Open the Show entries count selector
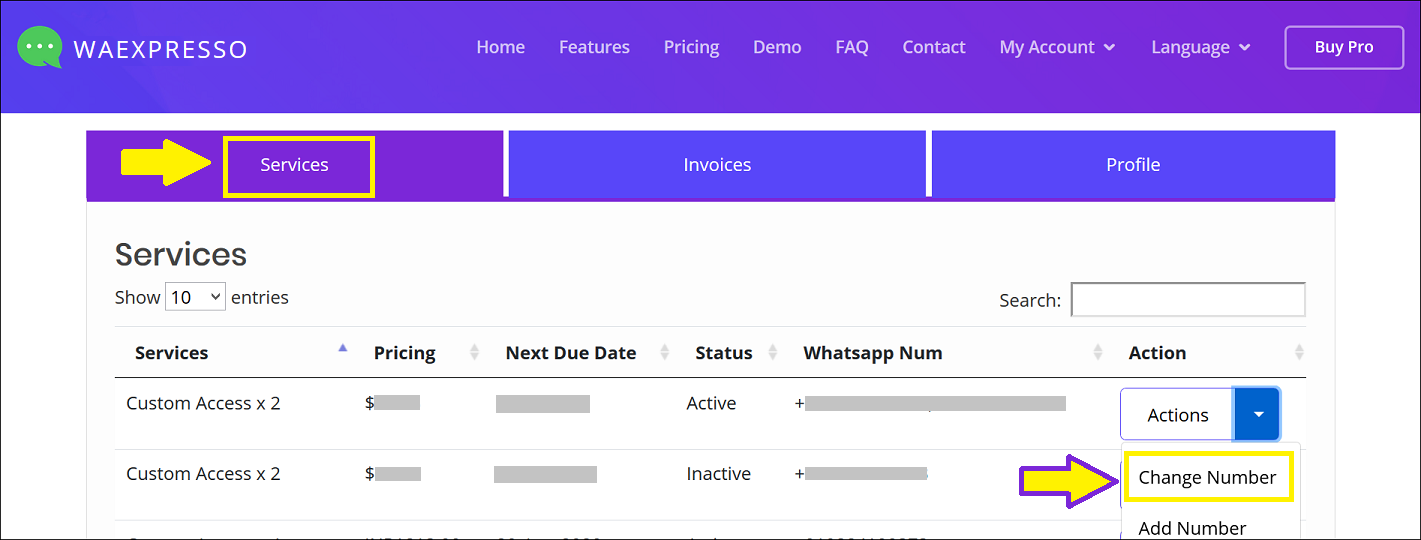Viewport: 1421px width, 540px height. pyautogui.click(x=195, y=297)
